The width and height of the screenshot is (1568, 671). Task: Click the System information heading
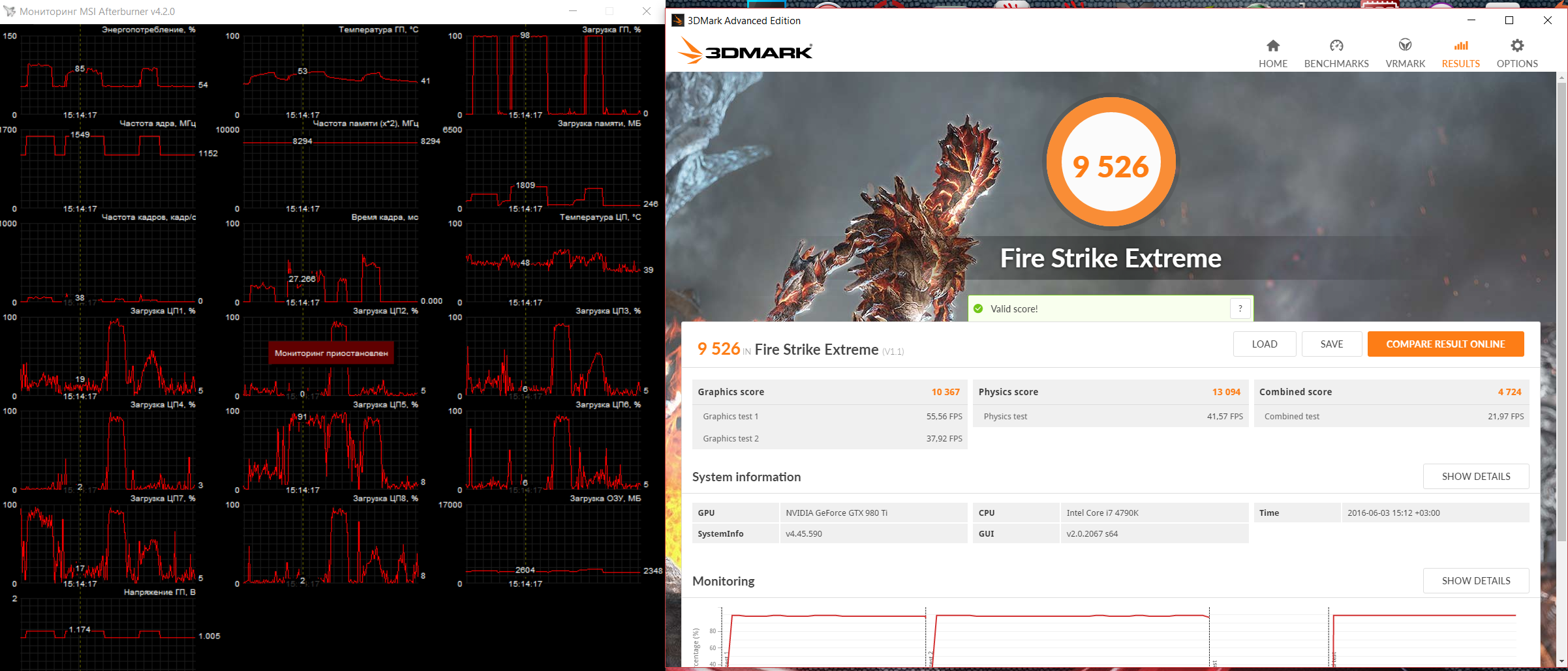[746, 477]
